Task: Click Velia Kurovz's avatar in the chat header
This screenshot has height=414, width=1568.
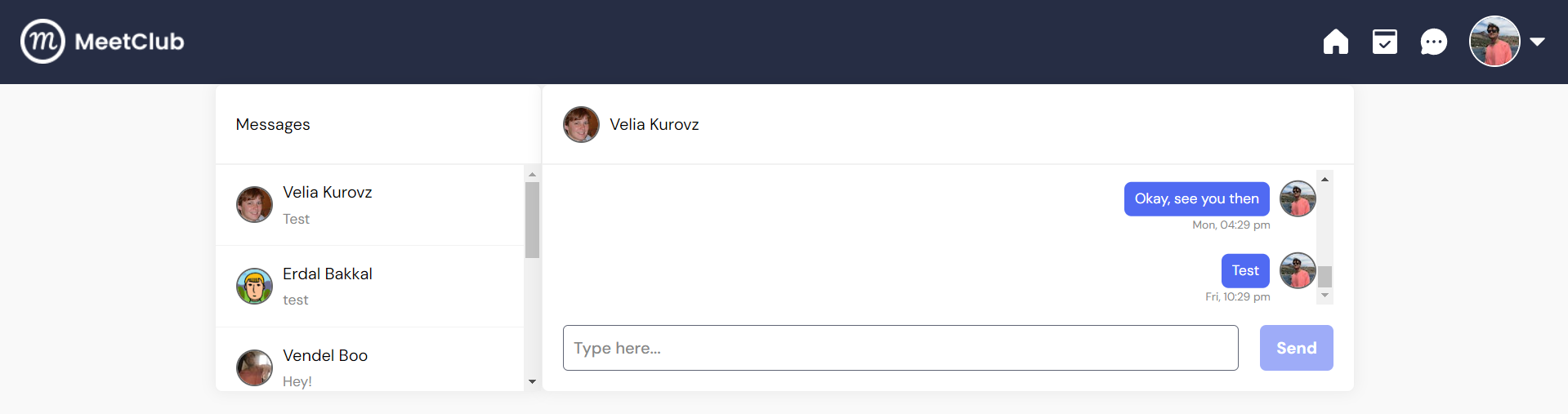Action: click(581, 124)
